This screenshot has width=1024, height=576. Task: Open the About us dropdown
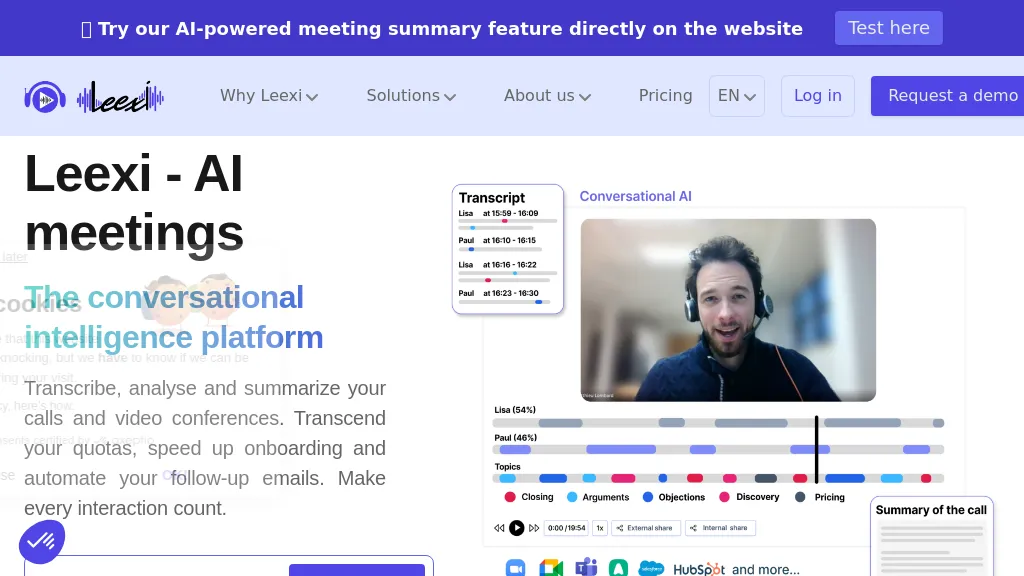pyautogui.click(x=547, y=96)
